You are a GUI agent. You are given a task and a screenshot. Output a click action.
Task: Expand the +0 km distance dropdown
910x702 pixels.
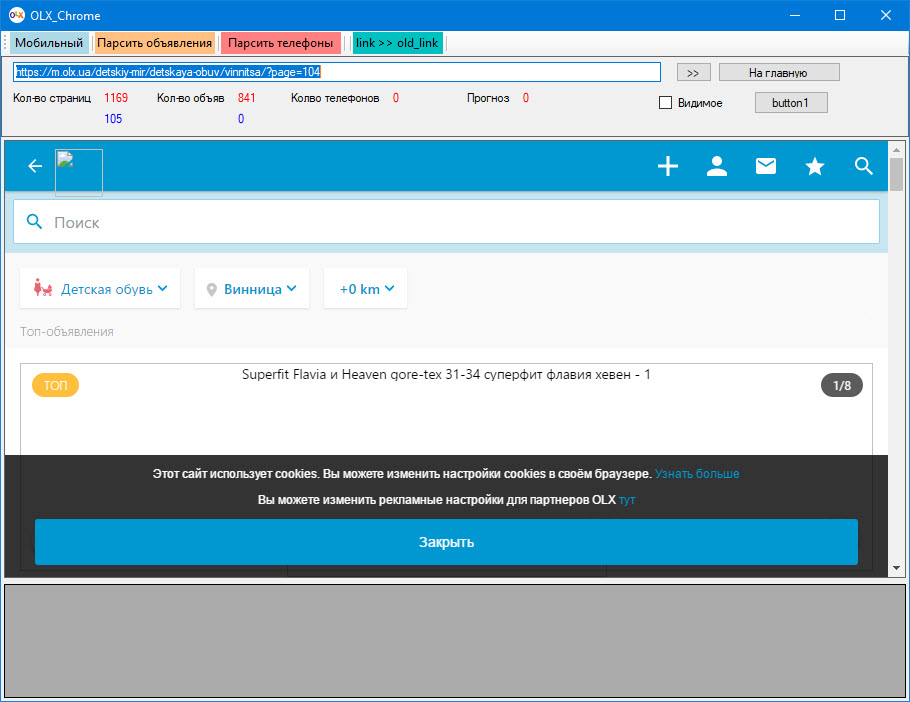(x=366, y=288)
